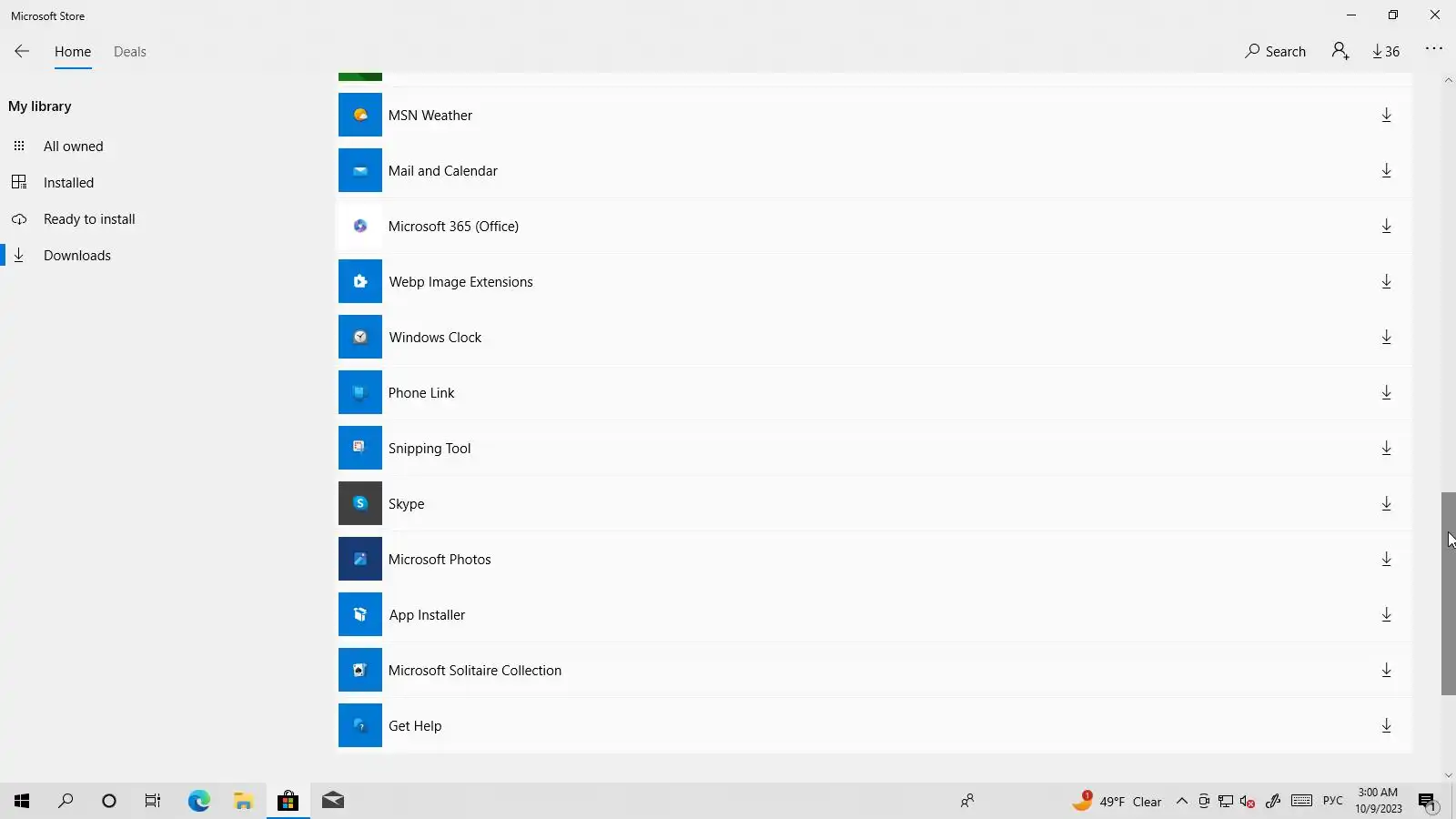
Task: Open the Phone Link app tile
Action: pos(360,393)
